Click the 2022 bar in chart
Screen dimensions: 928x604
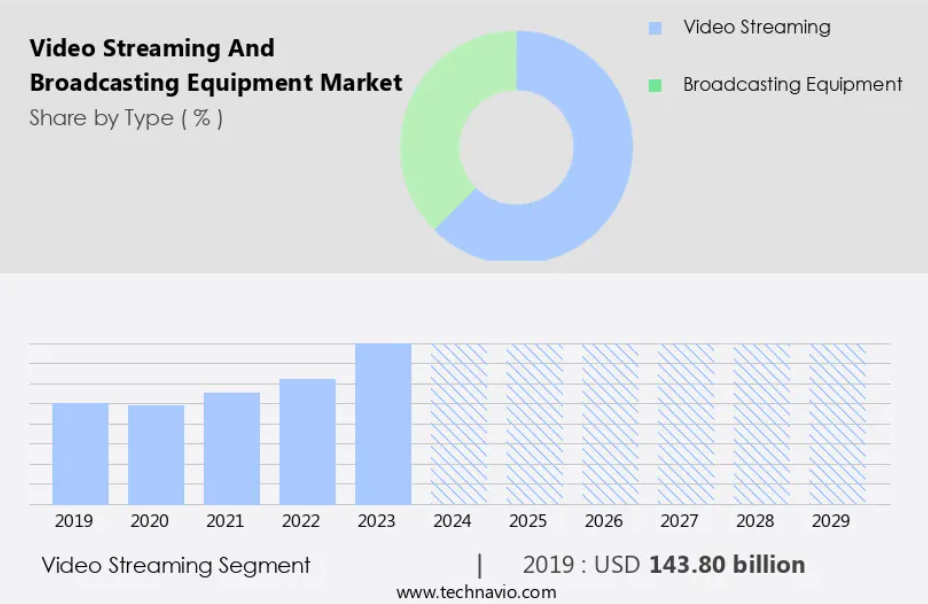(x=308, y=442)
